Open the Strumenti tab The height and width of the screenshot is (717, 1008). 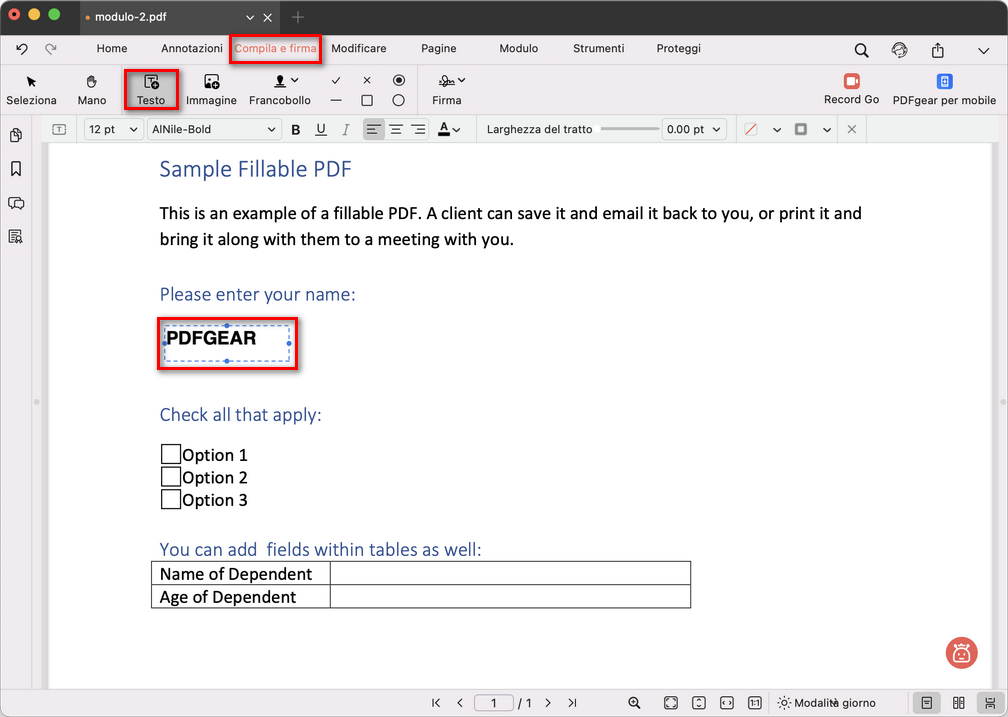[598, 48]
